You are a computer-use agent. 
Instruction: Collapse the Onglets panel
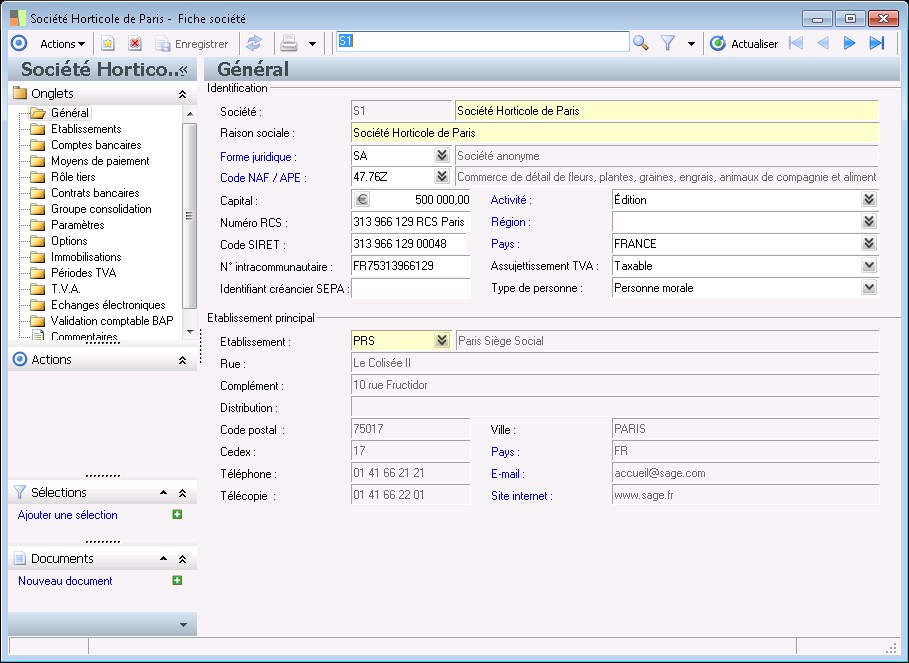[x=182, y=94]
